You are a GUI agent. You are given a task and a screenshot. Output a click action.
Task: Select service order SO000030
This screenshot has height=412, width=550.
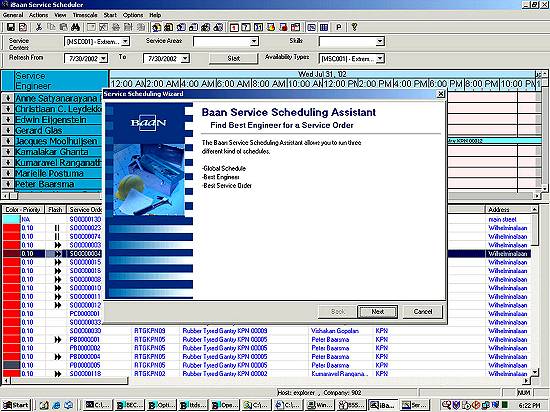tap(85, 331)
